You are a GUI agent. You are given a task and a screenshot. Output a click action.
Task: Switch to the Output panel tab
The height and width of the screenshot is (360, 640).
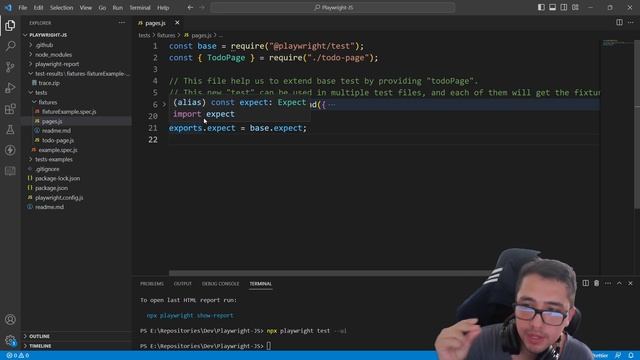click(x=182, y=284)
